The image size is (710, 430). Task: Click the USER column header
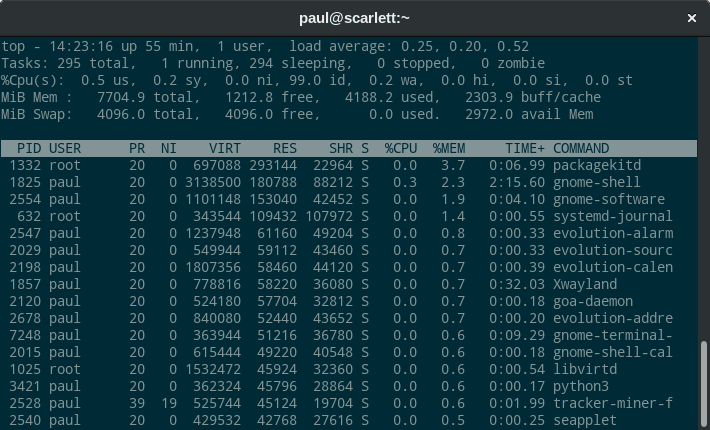[x=65, y=148]
